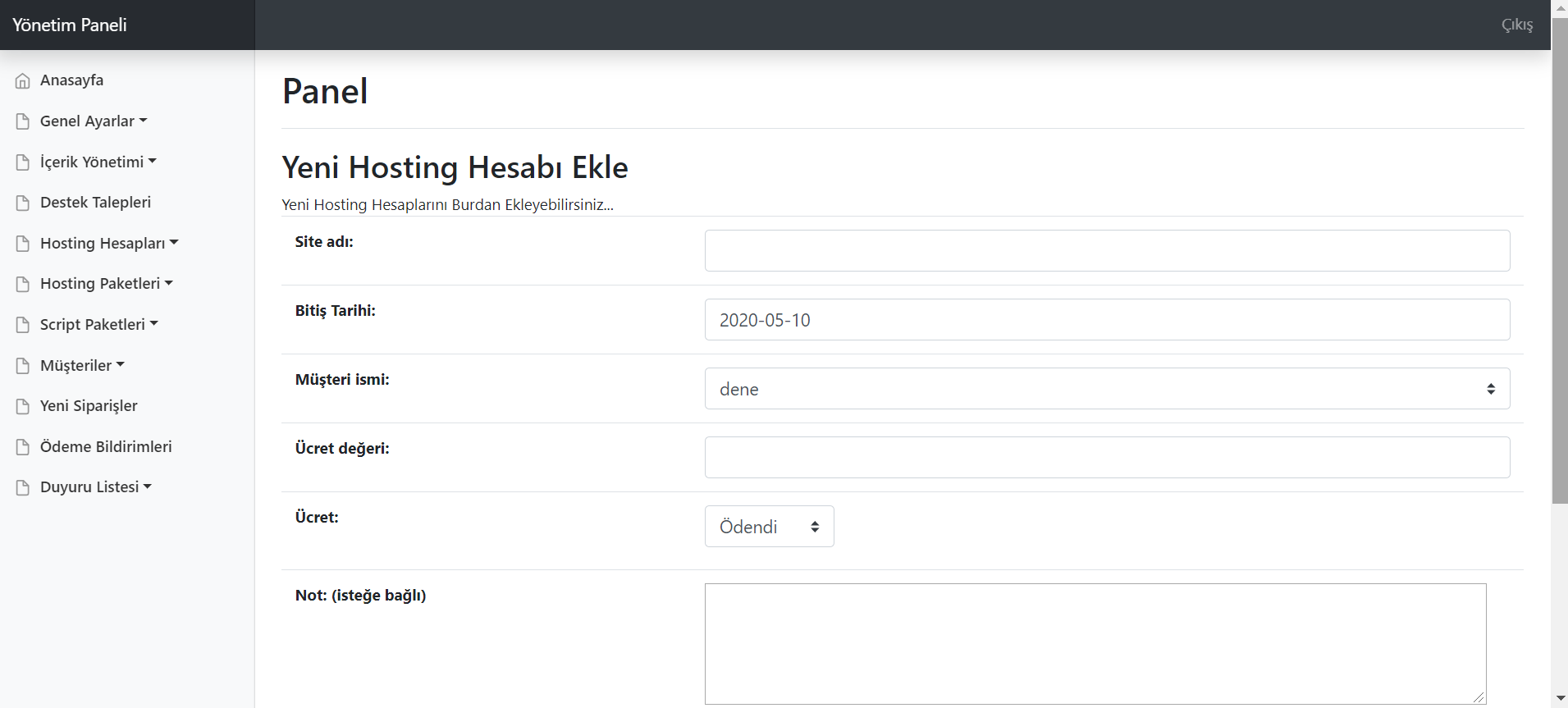
Task: Open the Müşteri ismi dropdown showing dene
Action: (1106, 389)
